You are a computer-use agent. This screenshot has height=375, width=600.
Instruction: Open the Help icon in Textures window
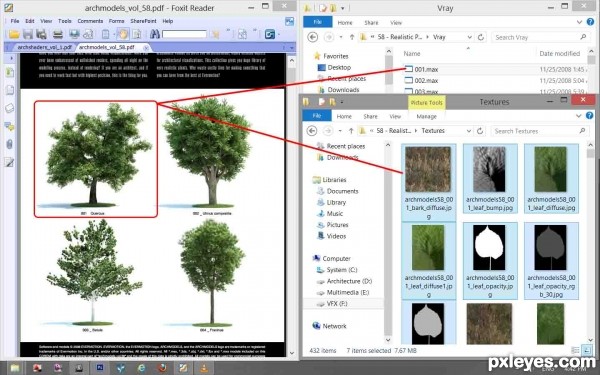click(x=590, y=116)
